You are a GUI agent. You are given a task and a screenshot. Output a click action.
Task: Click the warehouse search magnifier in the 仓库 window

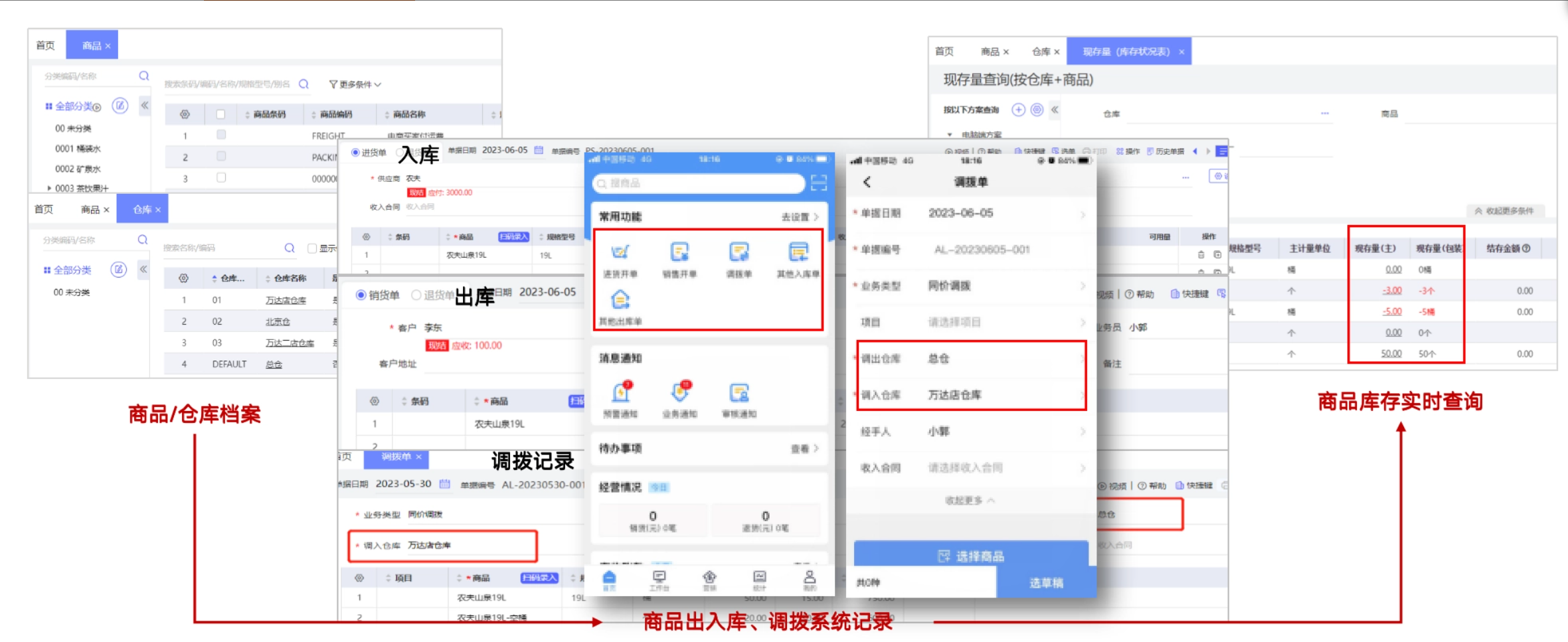pos(290,248)
